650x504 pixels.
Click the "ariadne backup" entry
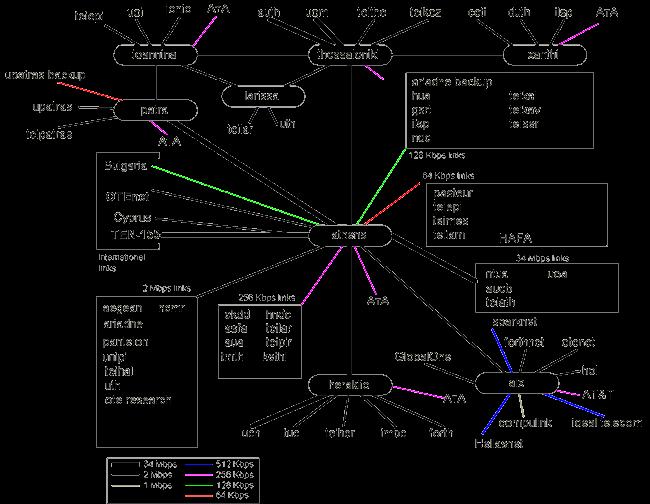451,82
